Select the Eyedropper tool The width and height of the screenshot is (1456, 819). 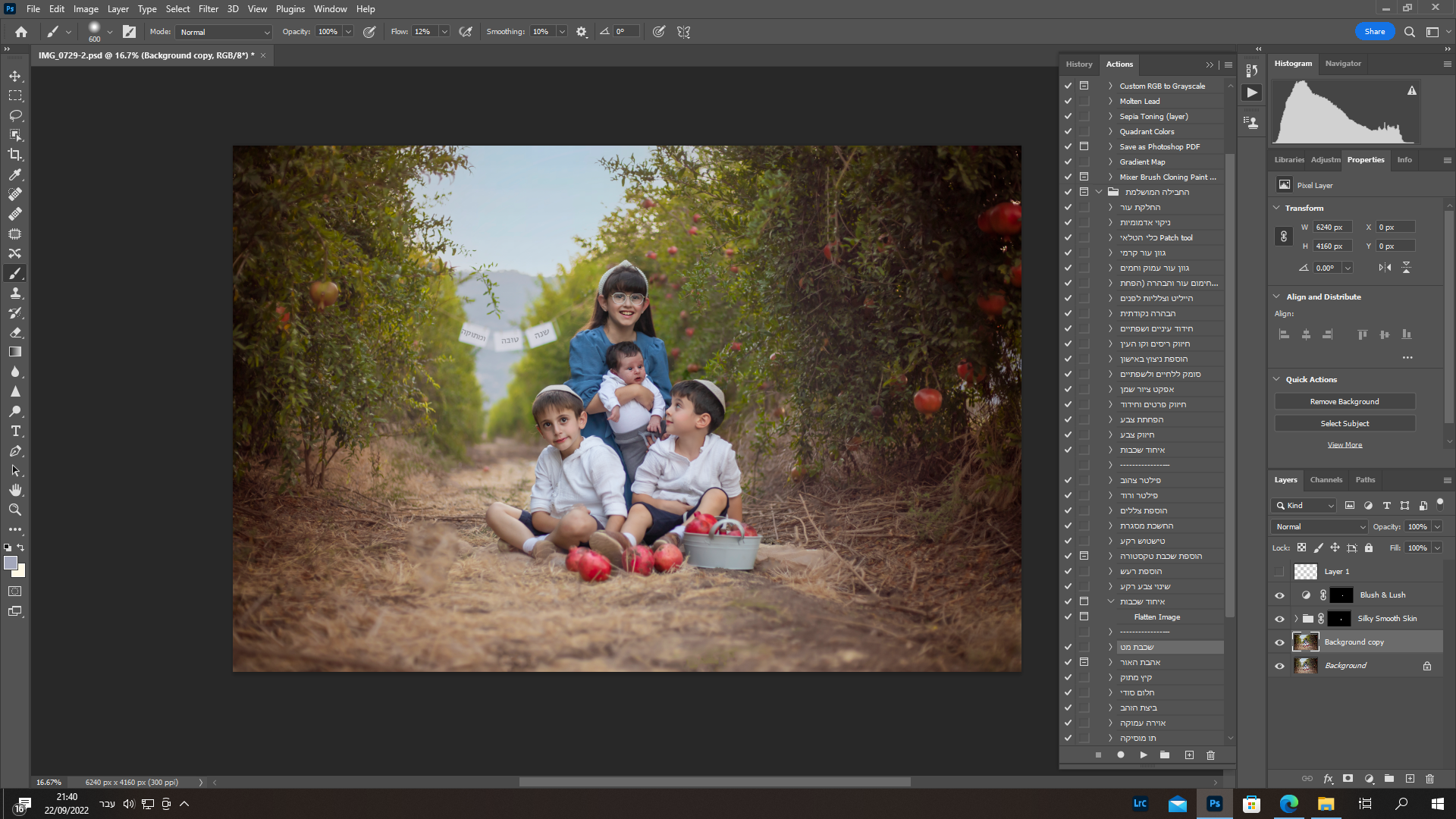pyautogui.click(x=15, y=174)
